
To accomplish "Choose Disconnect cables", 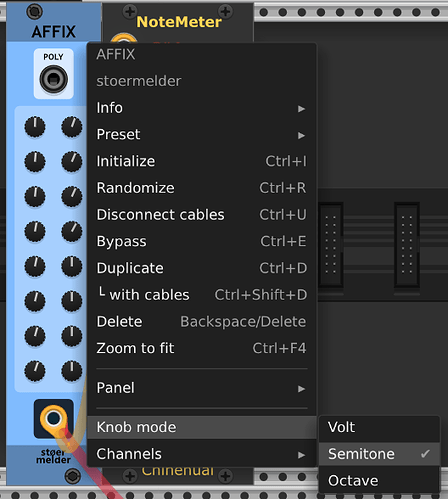I will (201, 215).
